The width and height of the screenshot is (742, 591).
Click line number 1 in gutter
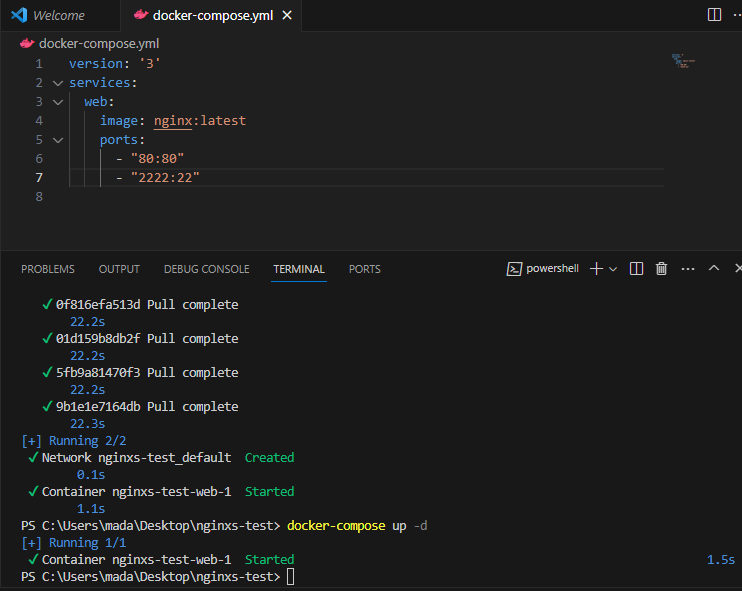pyautogui.click(x=39, y=63)
